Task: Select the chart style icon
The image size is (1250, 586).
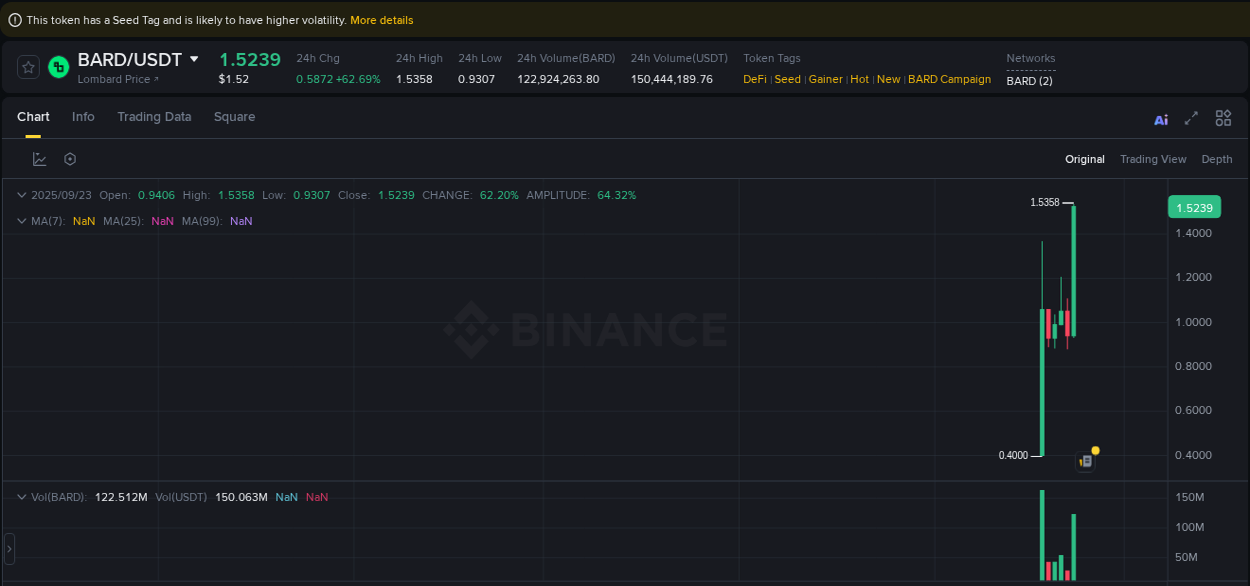Action: click(40, 158)
